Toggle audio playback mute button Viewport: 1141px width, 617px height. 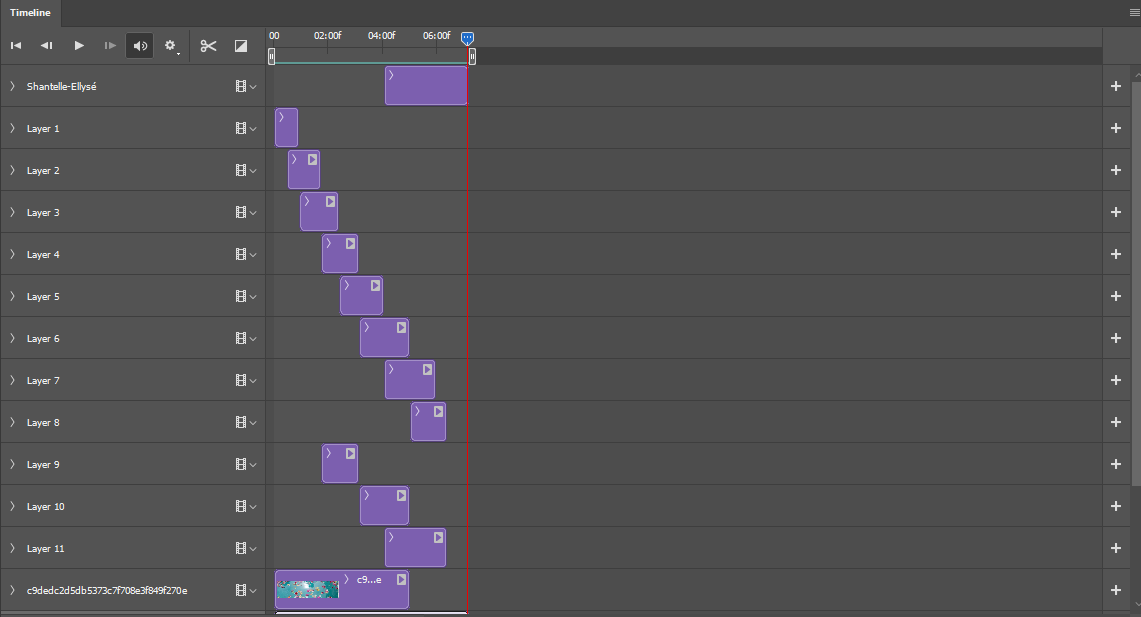[140, 46]
